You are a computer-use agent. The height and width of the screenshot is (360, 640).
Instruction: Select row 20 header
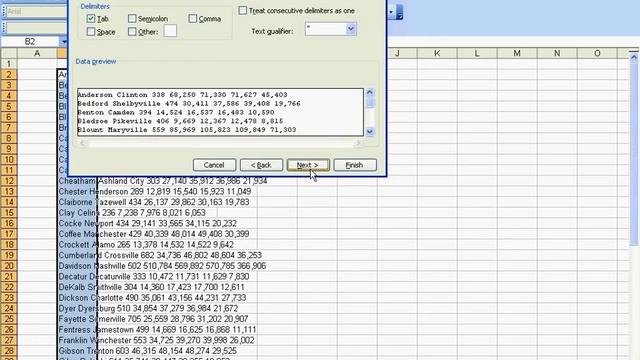tap(9, 266)
